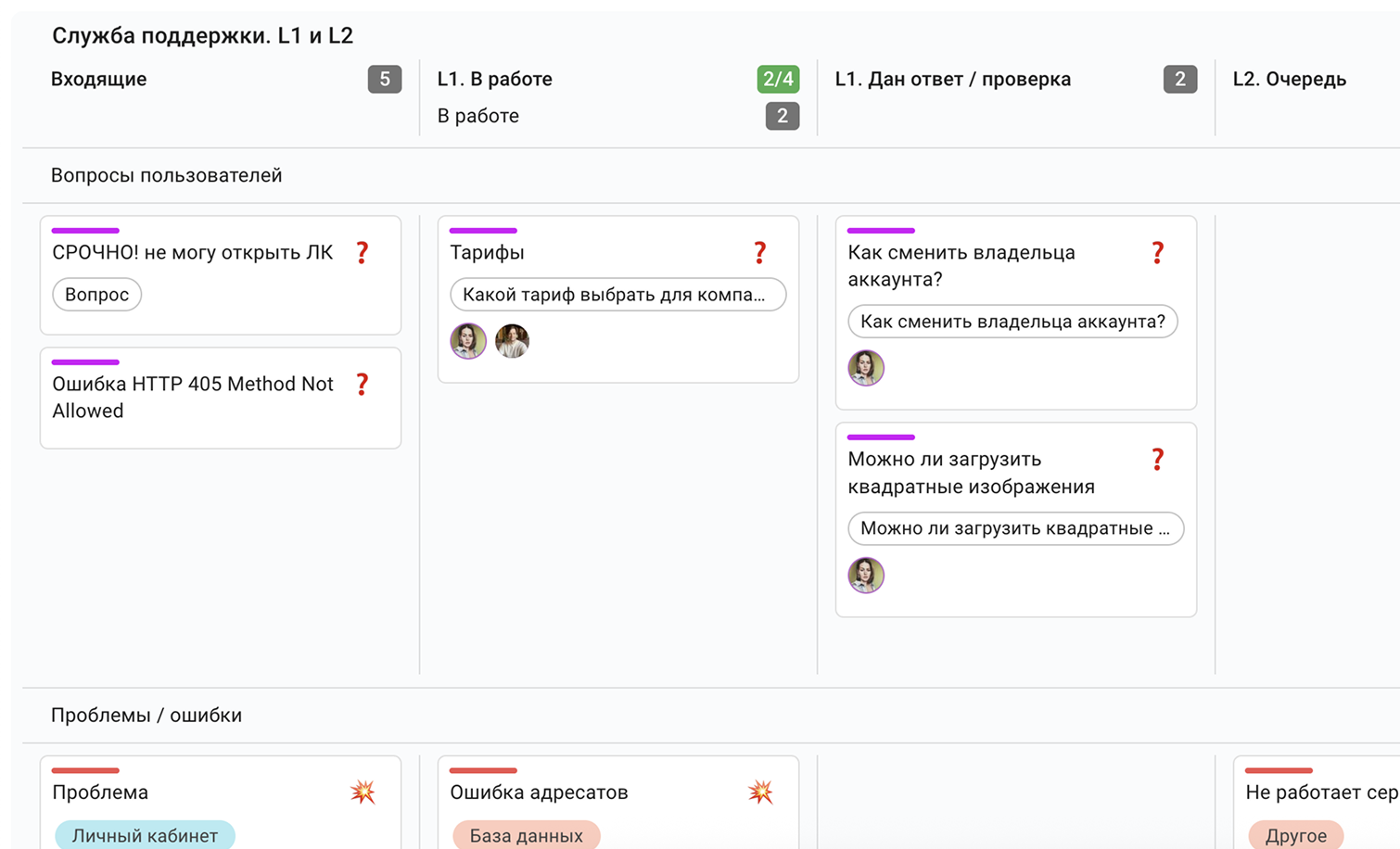Collapse the Проблемы / ошибки swimlane

[146, 715]
